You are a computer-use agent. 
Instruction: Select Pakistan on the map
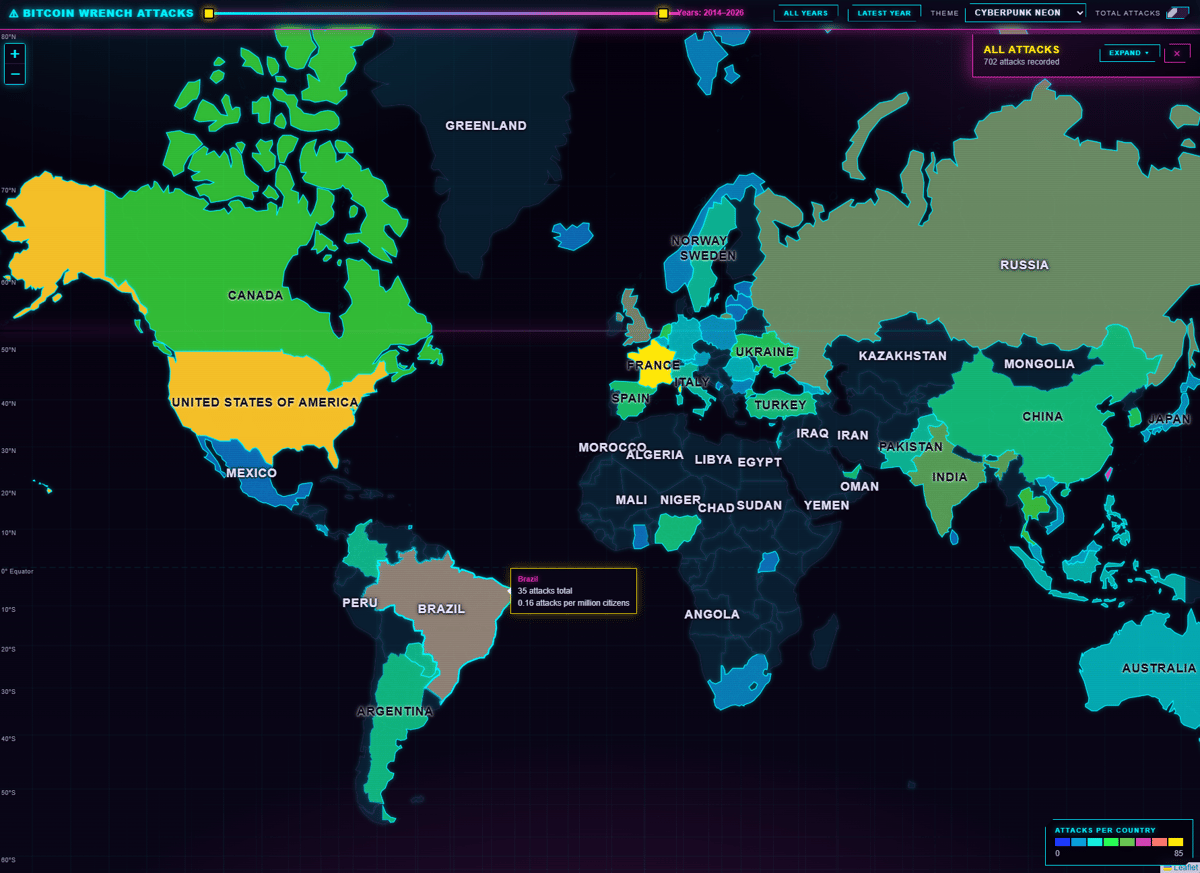coord(911,447)
